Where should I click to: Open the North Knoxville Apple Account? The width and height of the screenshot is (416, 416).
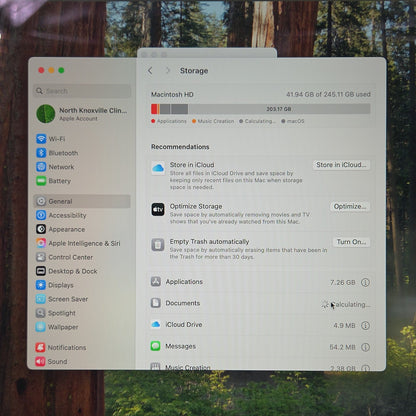pos(82,114)
